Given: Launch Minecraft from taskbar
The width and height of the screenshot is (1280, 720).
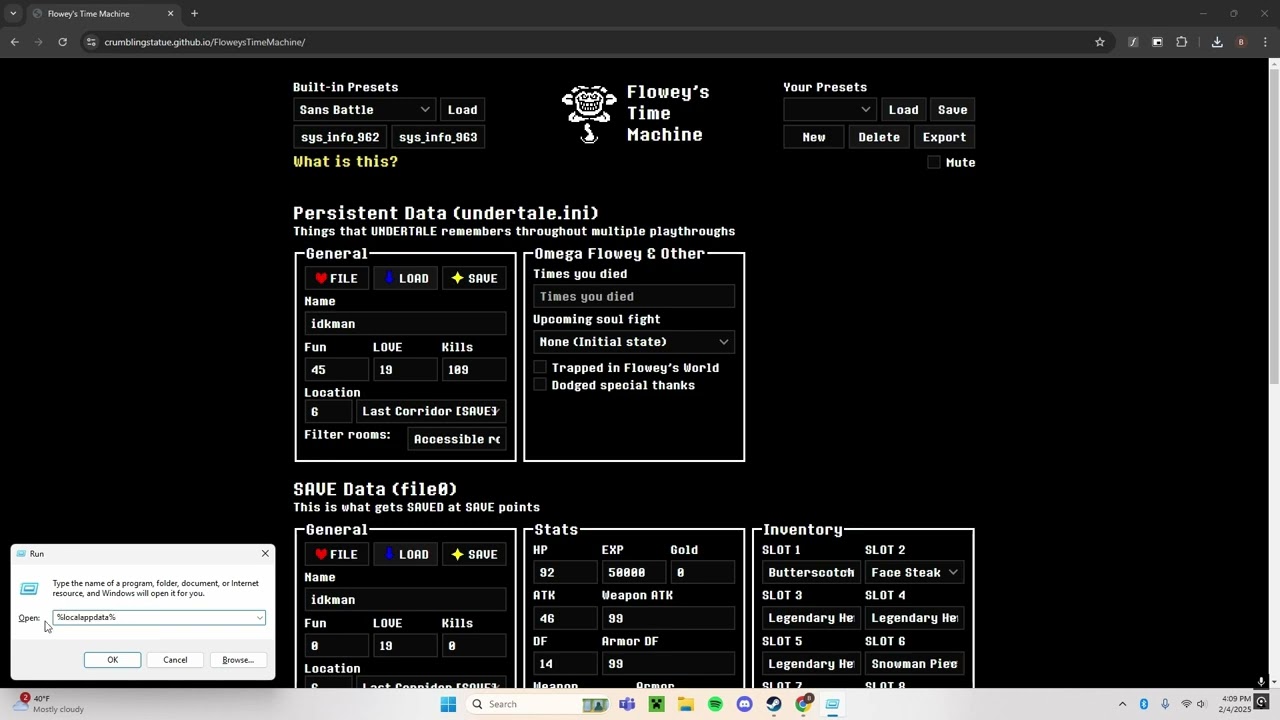Looking at the screenshot, I should pyautogui.click(x=656, y=704).
